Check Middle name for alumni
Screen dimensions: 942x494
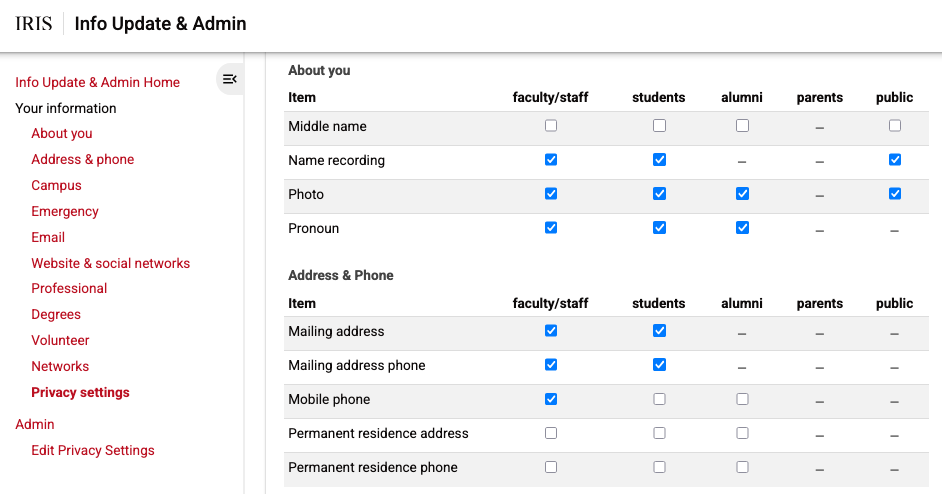pyautogui.click(x=743, y=126)
